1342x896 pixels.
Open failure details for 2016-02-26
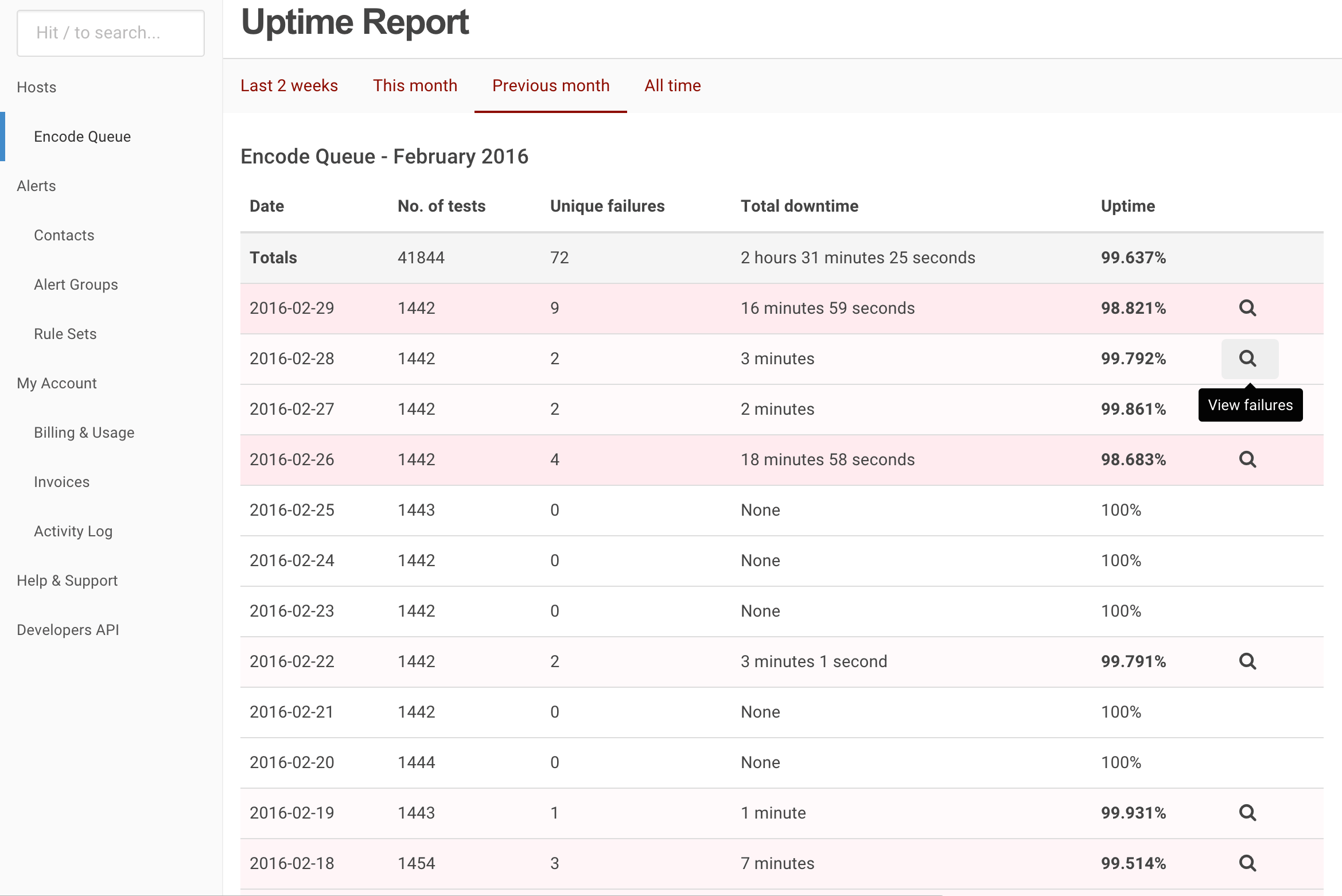pyautogui.click(x=1248, y=459)
